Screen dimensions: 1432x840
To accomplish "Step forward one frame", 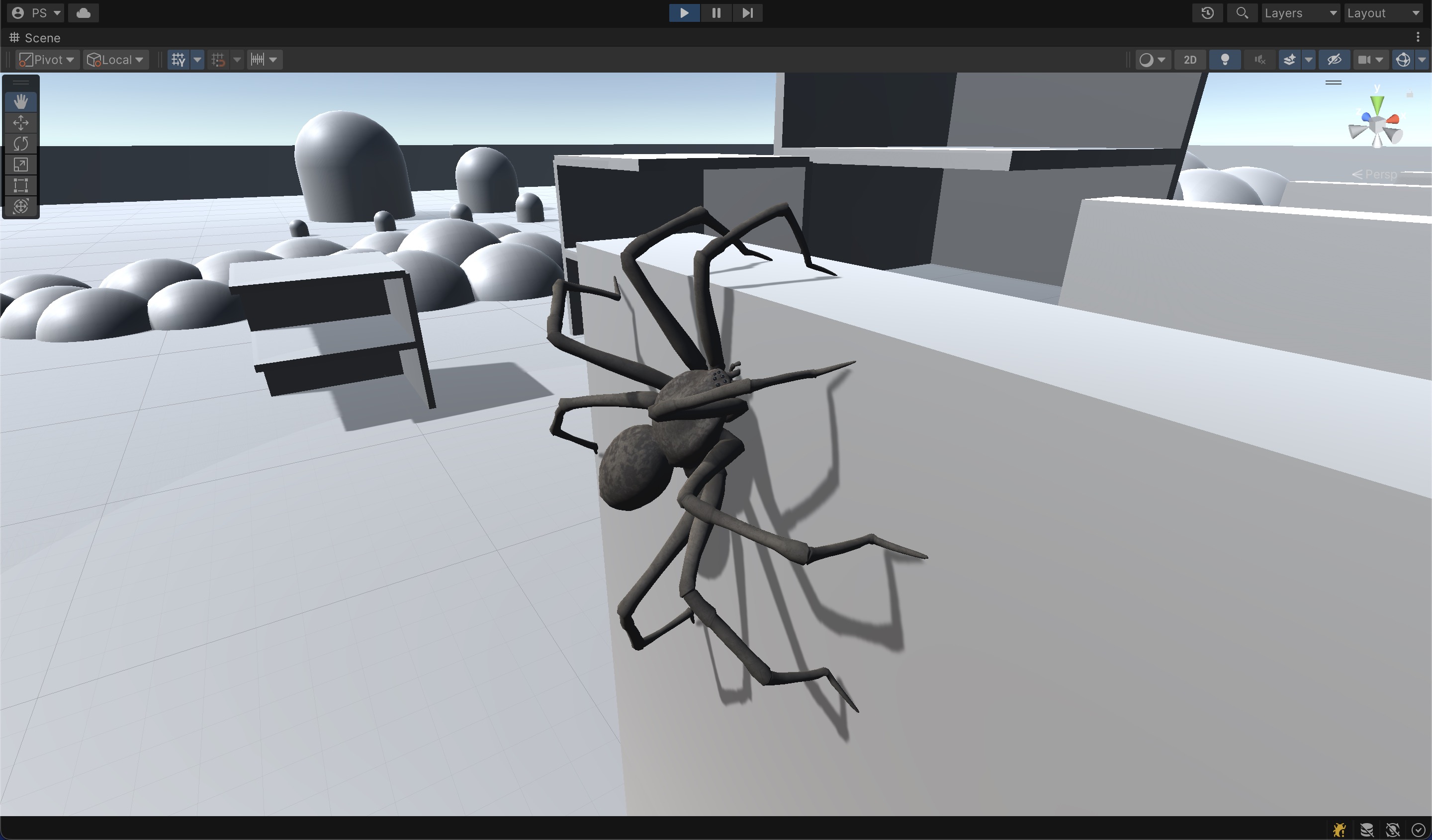I will click(747, 12).
